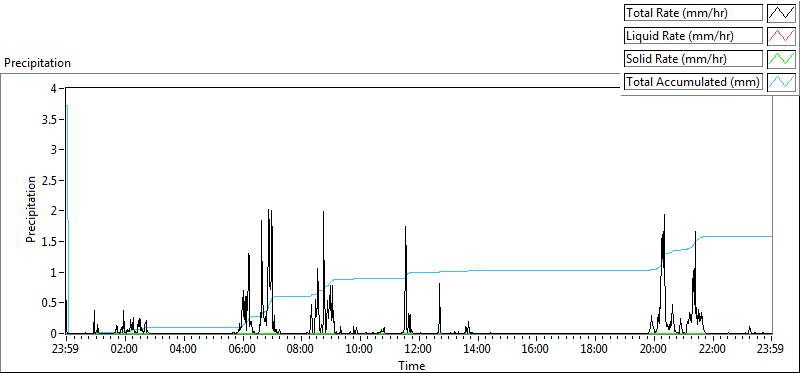800x373 pixels.
Task: Select the Liquid Rate (mm/hr) legend label
Action: click(694, 36)
